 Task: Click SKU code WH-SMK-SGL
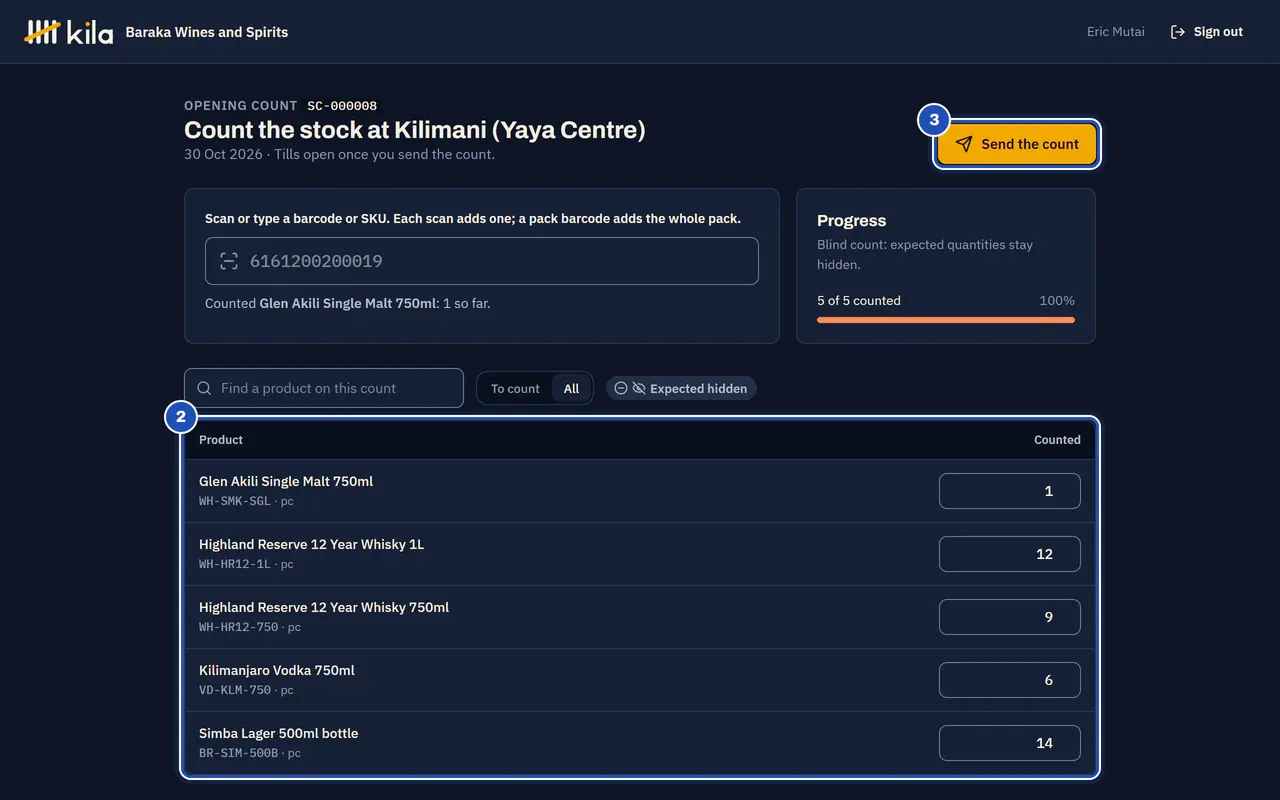(235, 501)
